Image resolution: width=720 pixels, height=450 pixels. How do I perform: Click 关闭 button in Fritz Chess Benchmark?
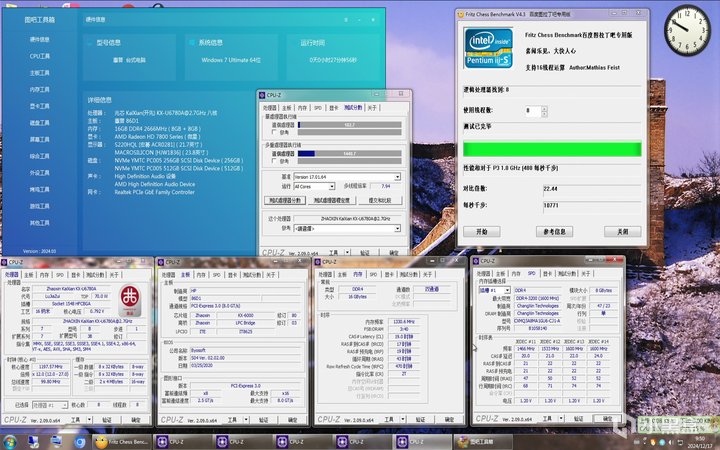click(623, 232)
